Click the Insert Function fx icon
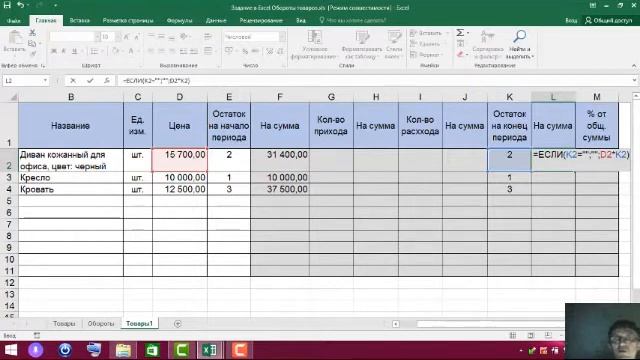The width and height of the screenshot is (640, 360). point(107,80)
